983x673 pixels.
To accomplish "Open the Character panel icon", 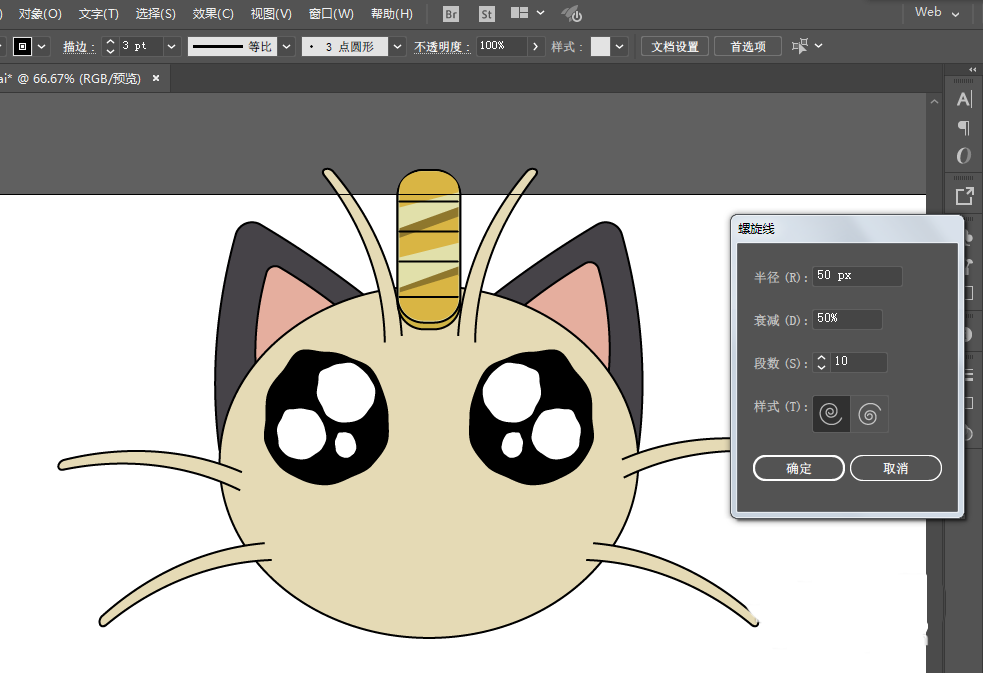I will point(963,99).
